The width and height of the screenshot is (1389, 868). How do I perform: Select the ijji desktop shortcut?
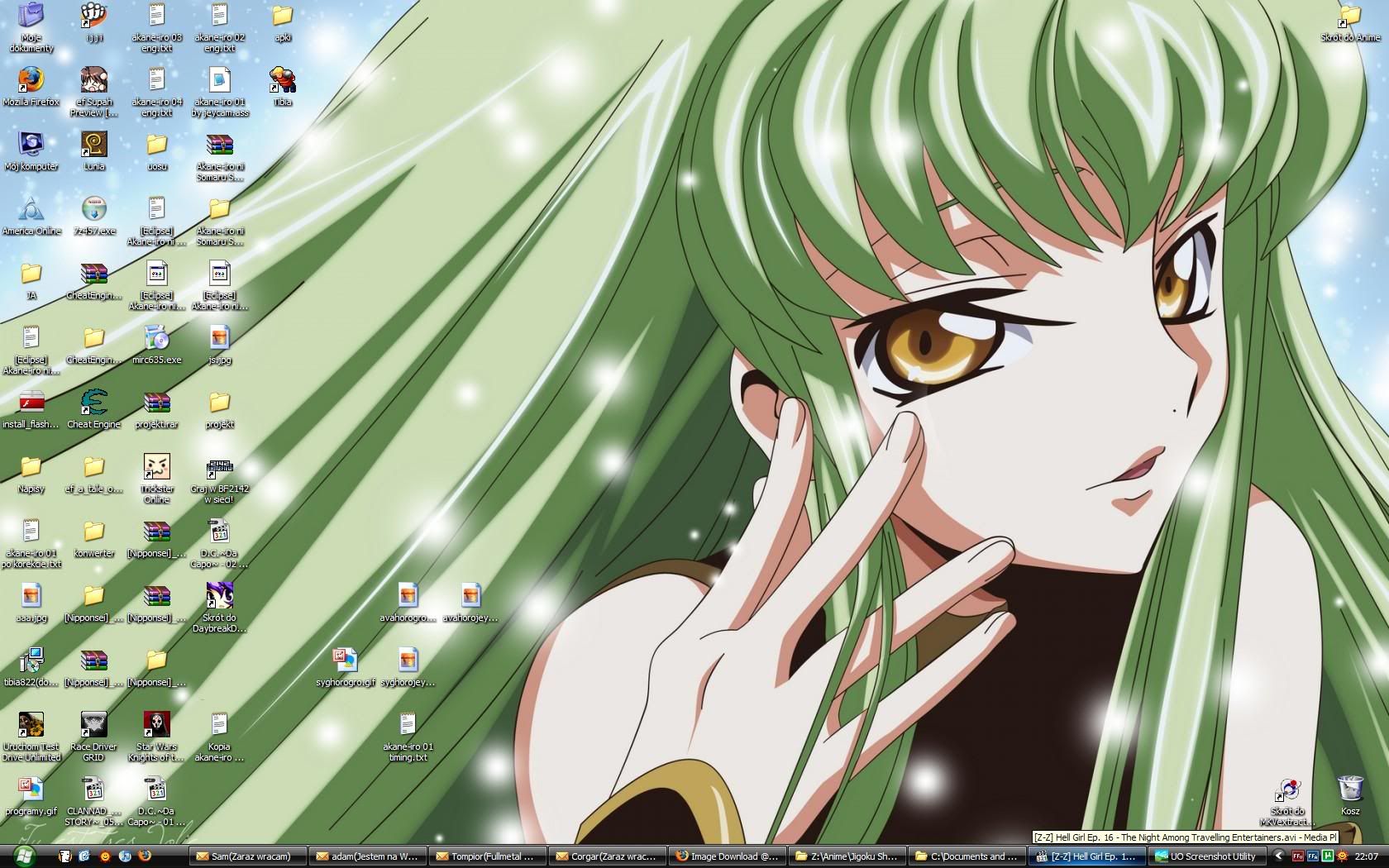(93, 22)
